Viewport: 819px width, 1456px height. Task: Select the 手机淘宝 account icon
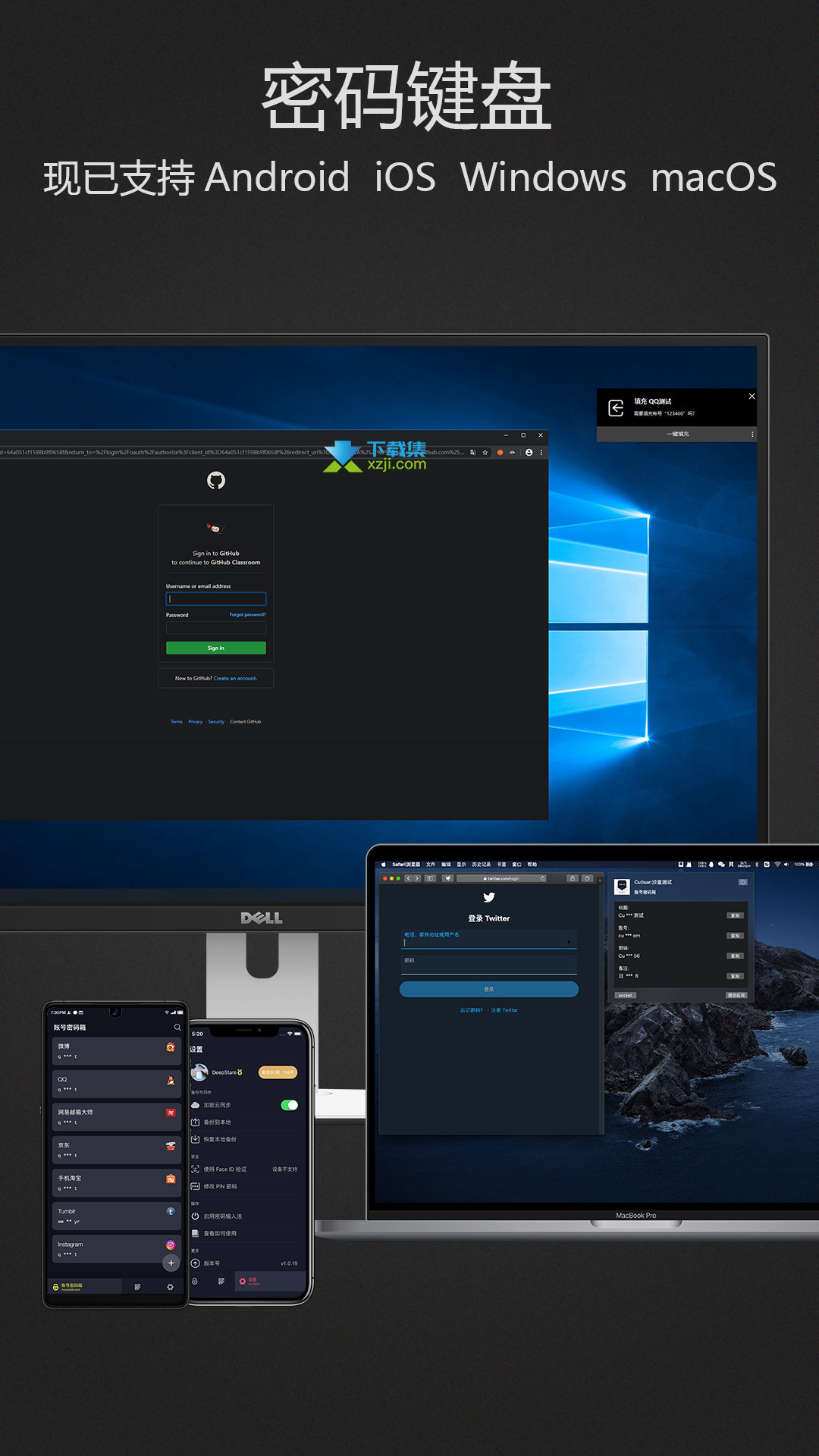point(171,1178)
